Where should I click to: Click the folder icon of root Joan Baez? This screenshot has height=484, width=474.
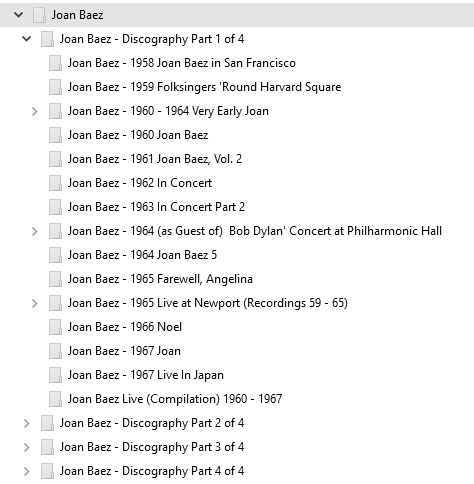click(39, 15)
